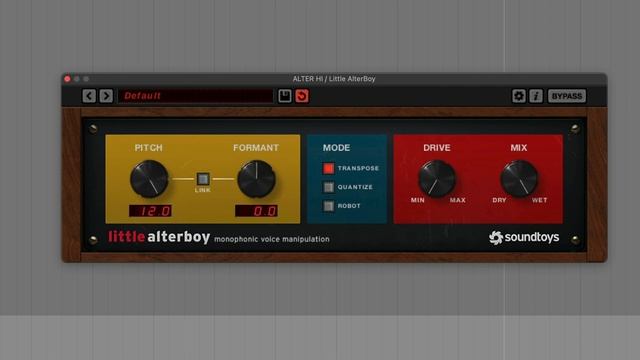Click the Mix knob

(519, 179)
